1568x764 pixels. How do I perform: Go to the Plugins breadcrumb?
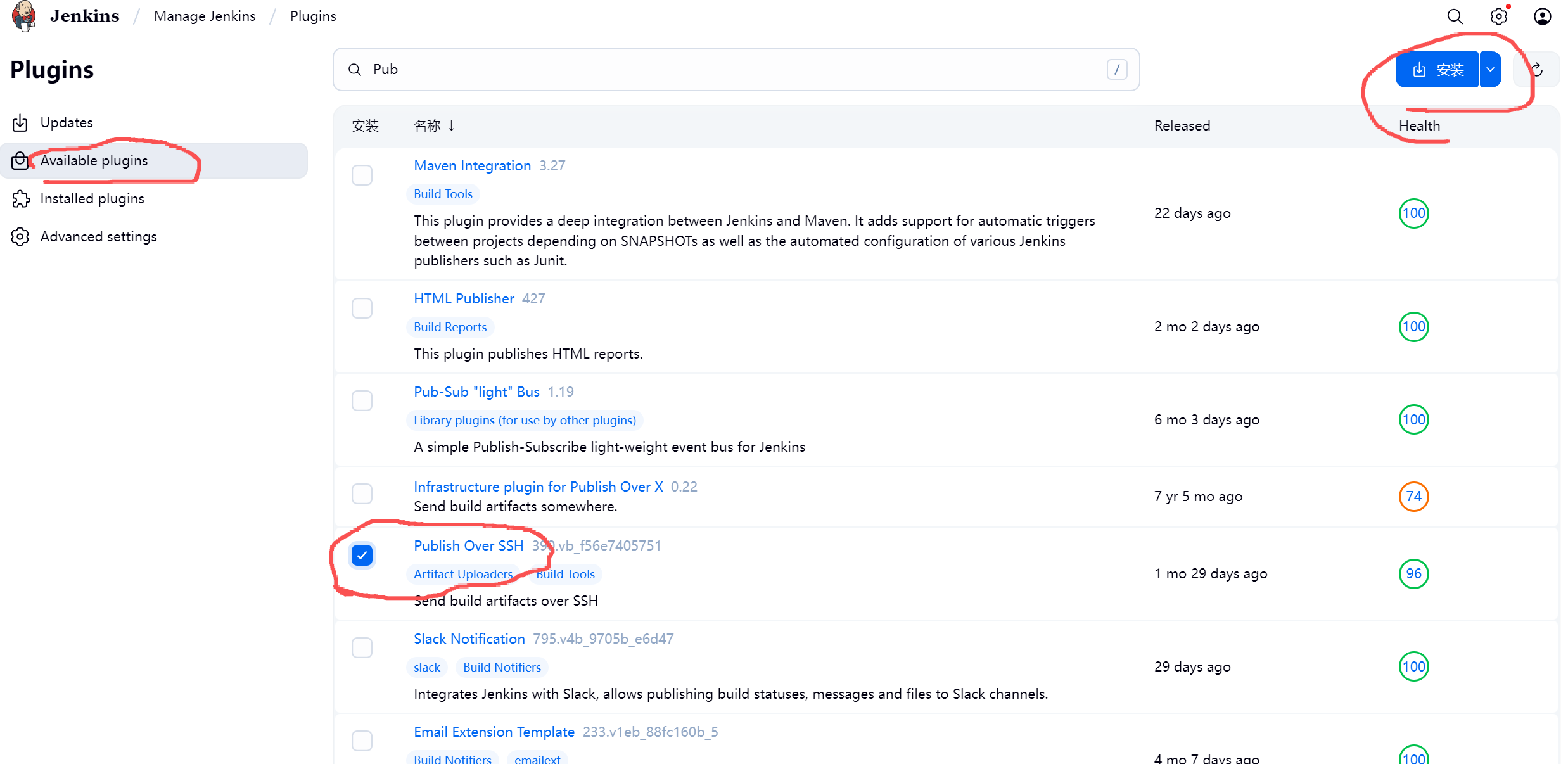coord(313,16)
